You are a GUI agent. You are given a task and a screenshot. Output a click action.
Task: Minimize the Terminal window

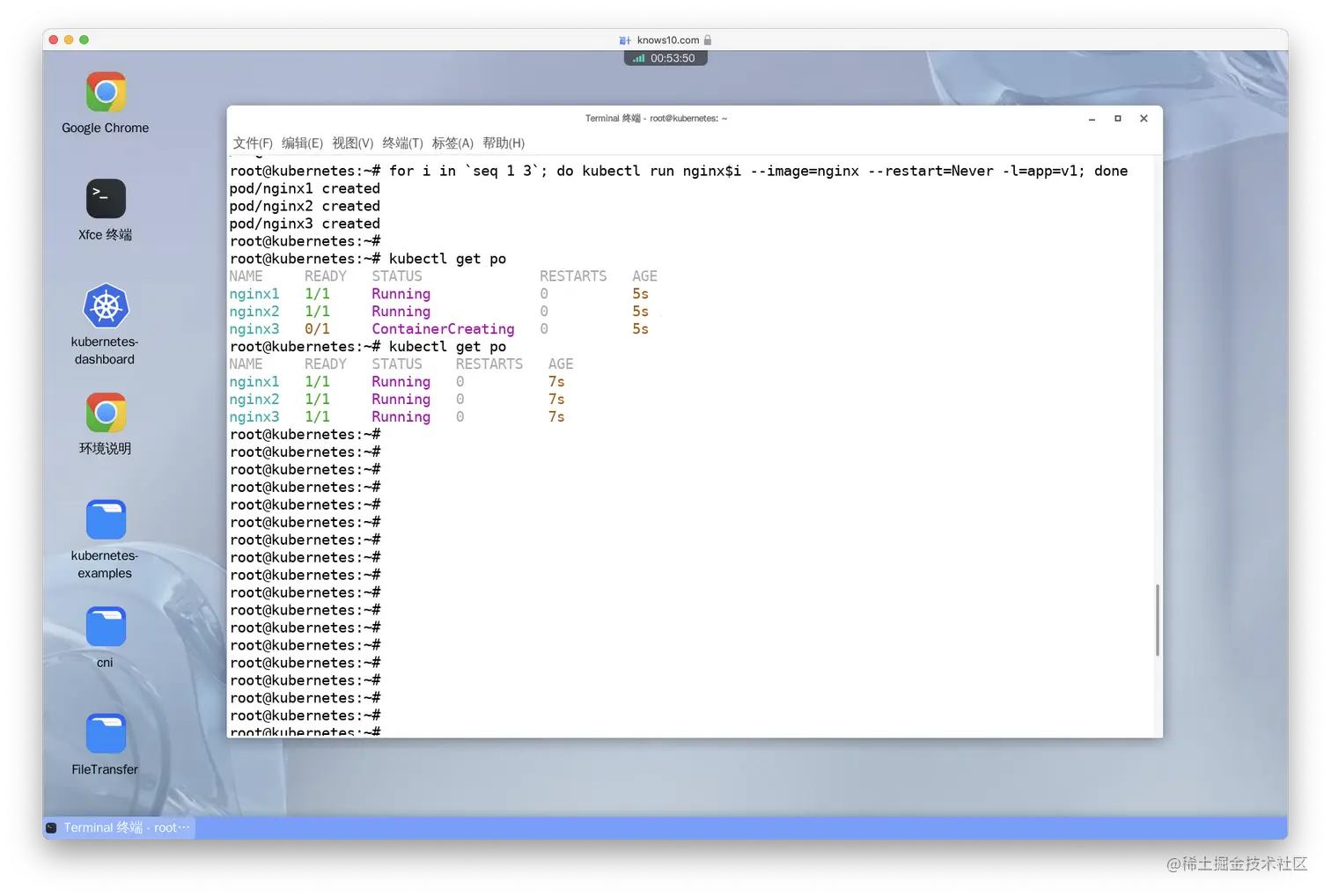click(x=1092, y=119)
